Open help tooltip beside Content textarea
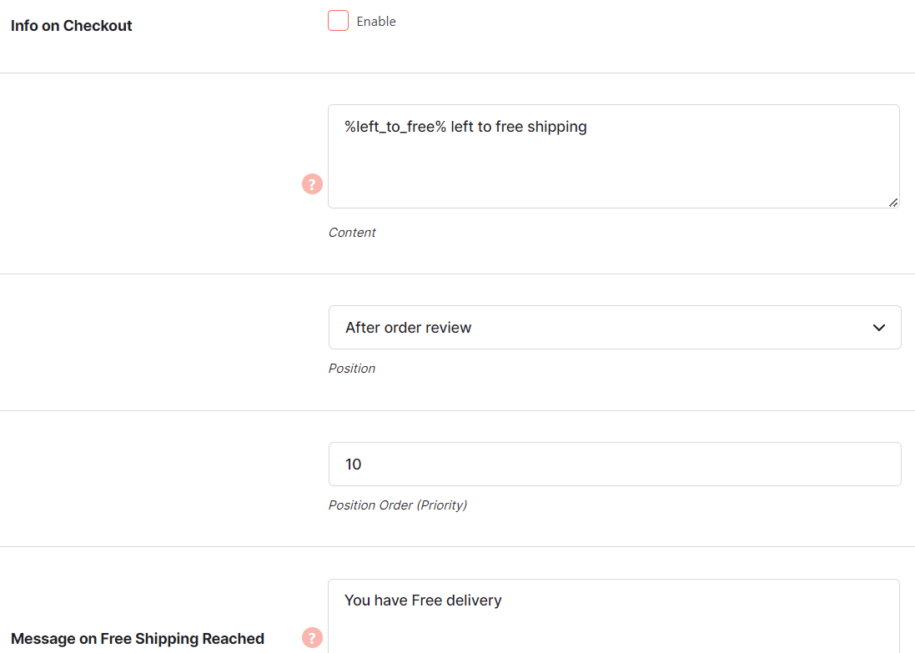The width and height of the screenshot is (915, 653). point(312,184)
